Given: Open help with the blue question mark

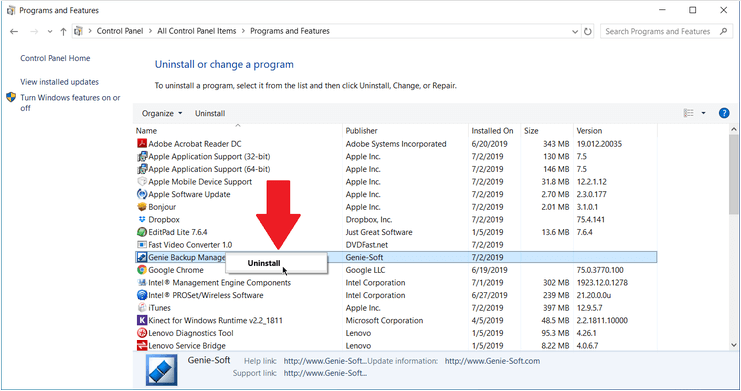Looking at the screenshot, I should point(724,113).
